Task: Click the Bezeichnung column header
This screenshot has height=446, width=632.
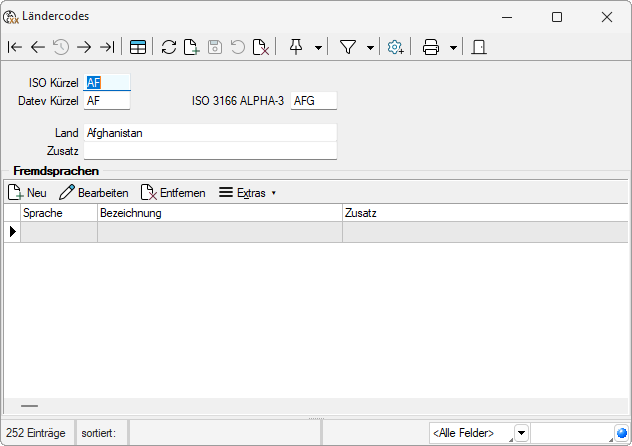Action: click(220, 213)
